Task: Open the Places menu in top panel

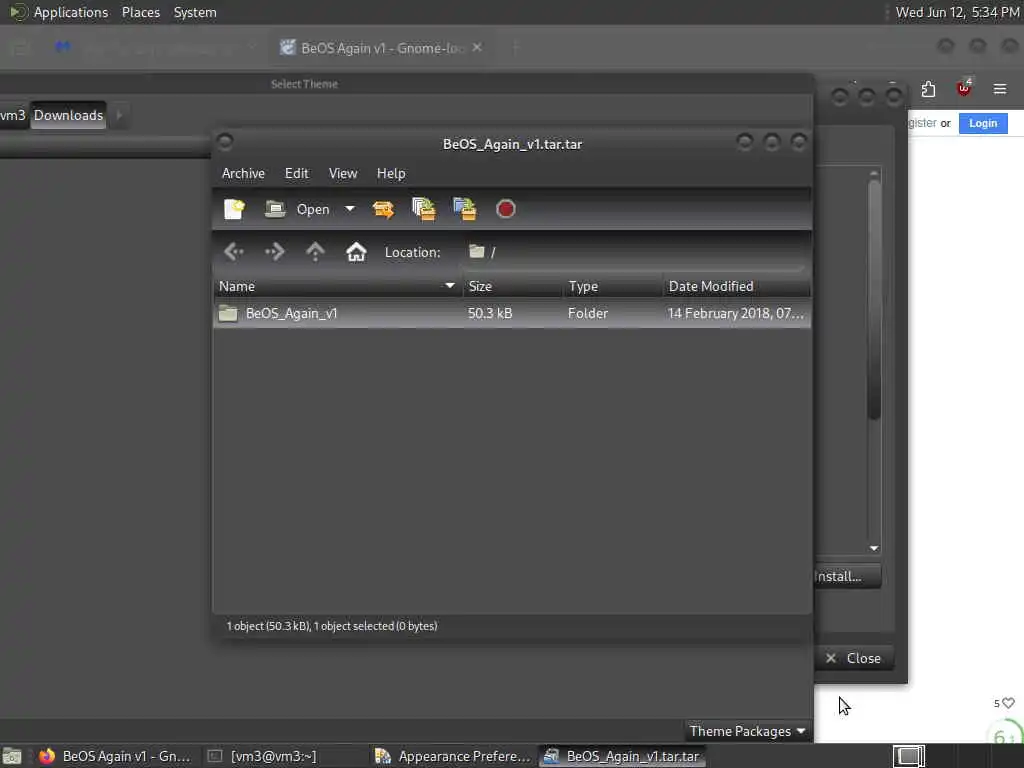Action: (x=141, y=12)
